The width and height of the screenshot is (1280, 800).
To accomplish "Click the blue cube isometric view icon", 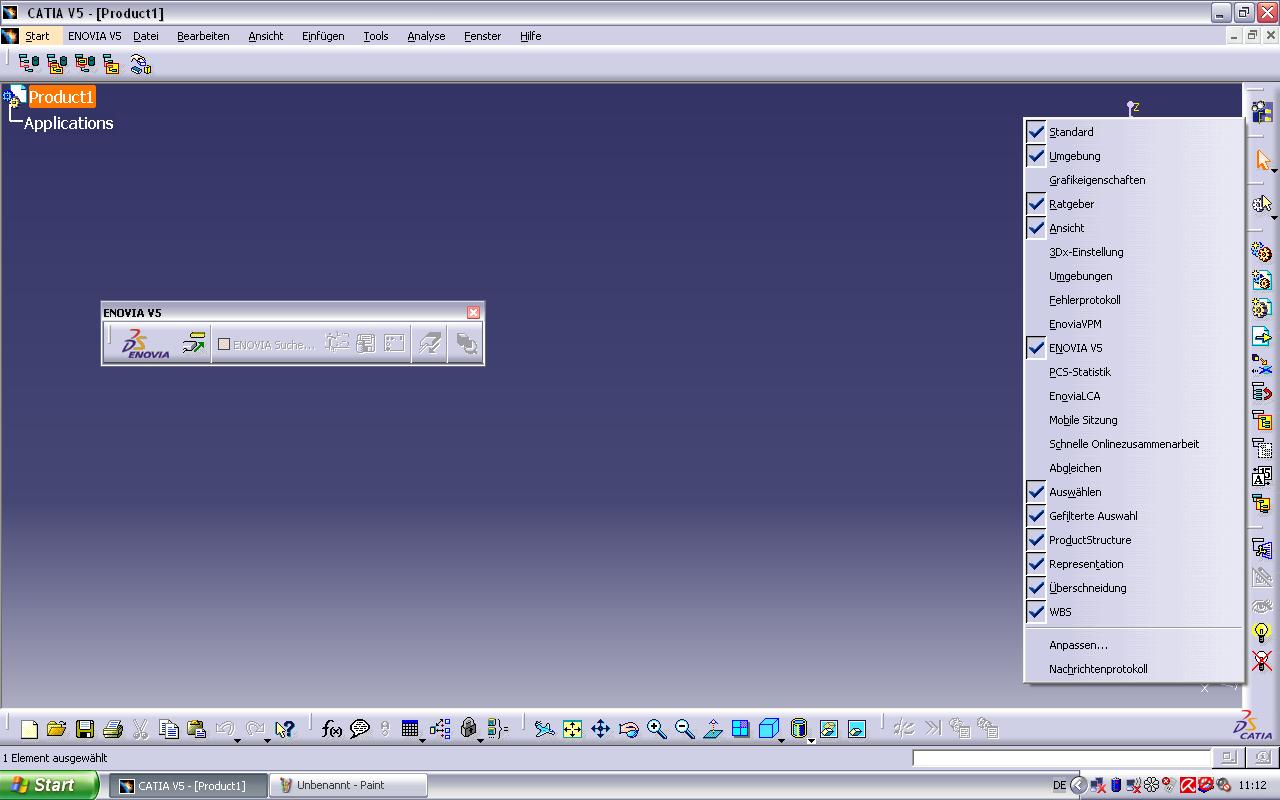I will pos(768,729).
